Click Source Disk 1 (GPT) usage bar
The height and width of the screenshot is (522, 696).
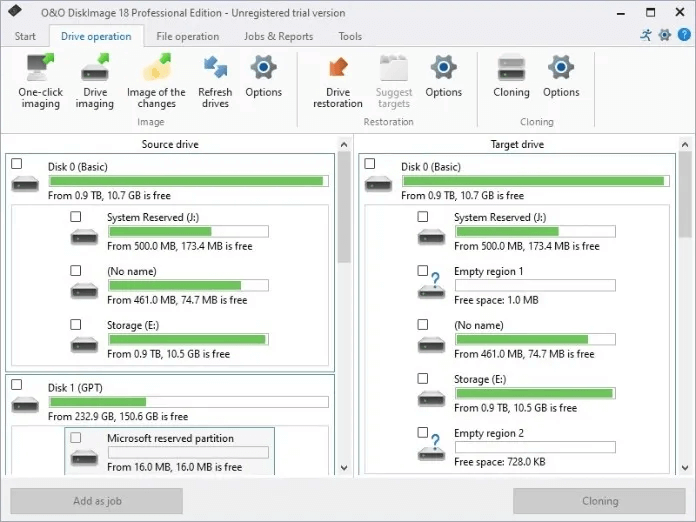[x=189, y=402]
